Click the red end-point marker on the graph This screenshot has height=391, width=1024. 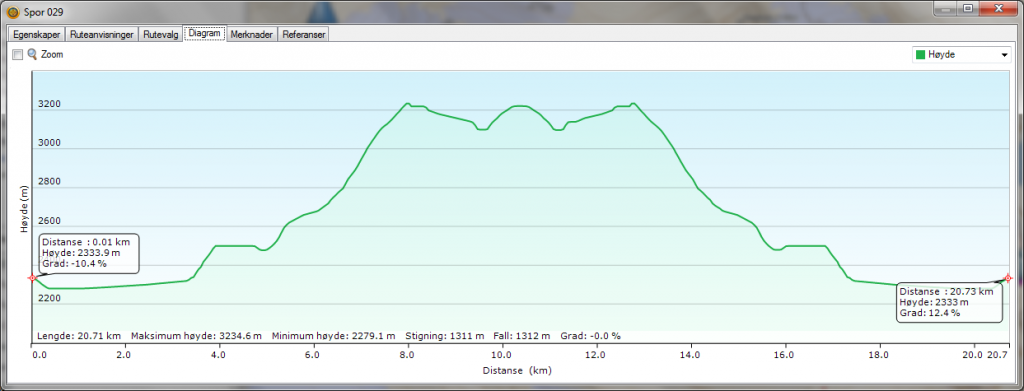pos(1008,278)
